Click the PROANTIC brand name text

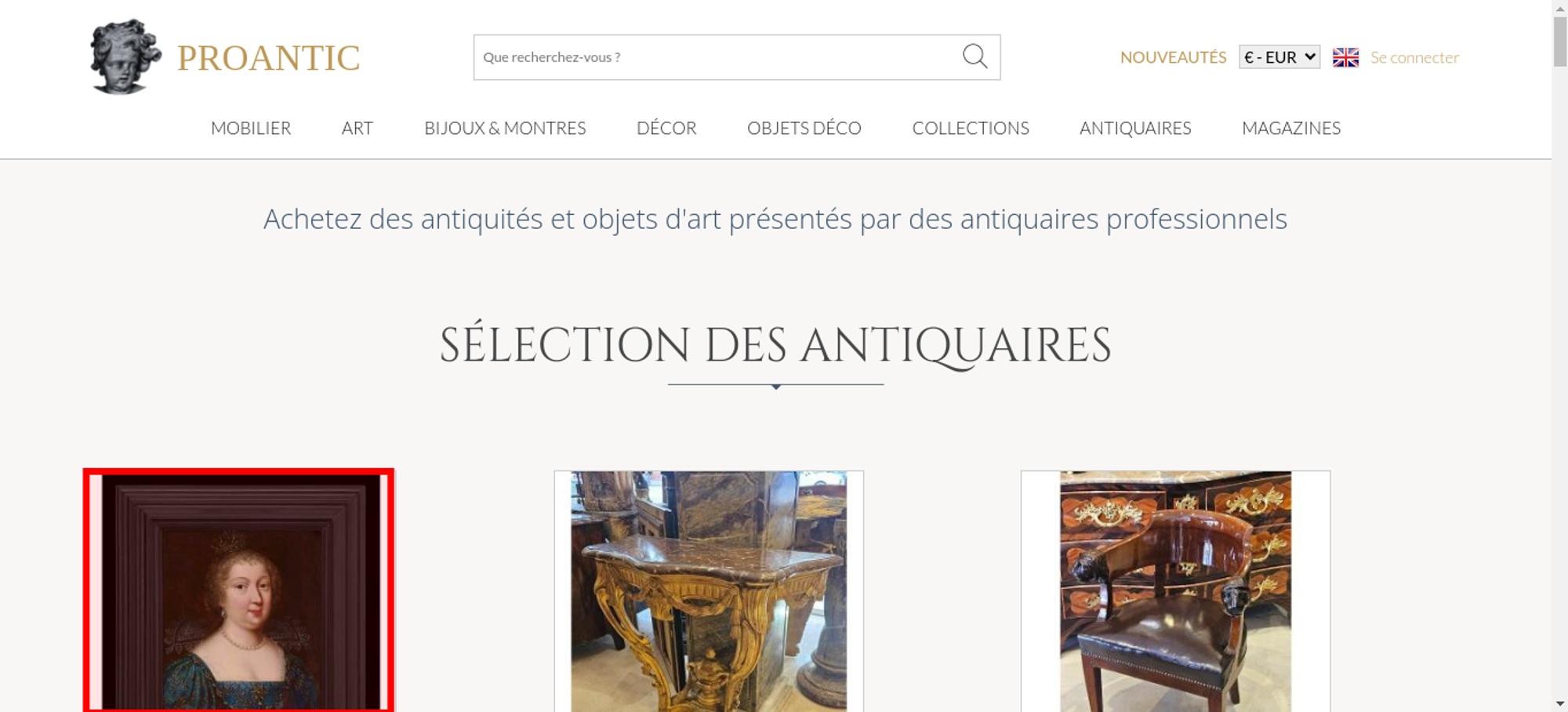(x=269, y=58)
